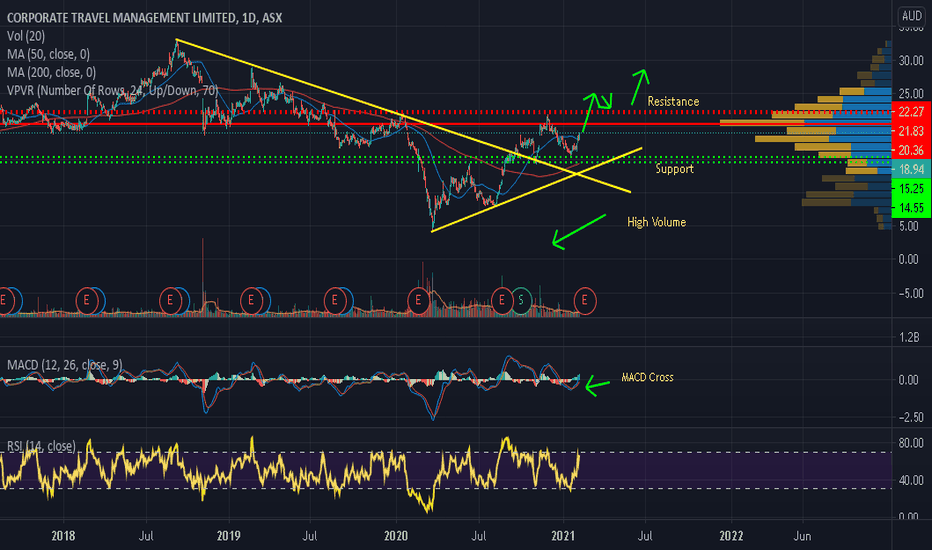The height and width of the screenshot is (550, 932).
Task: Click the 2020 label on time axis
Action: click(396, 536)
